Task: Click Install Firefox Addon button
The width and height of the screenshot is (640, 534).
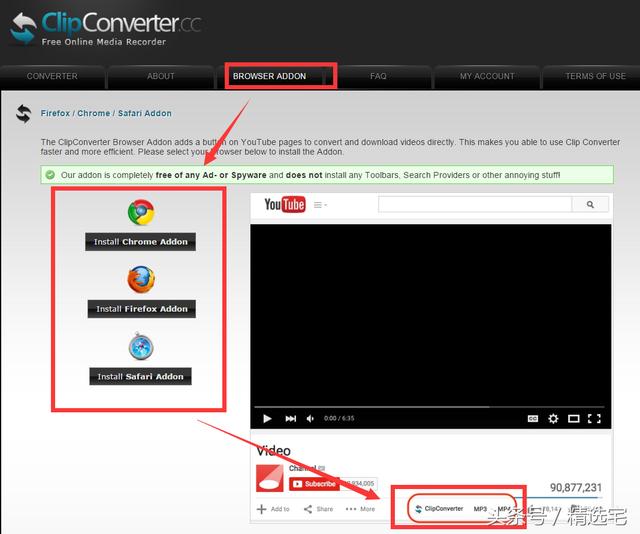Action: click(x=142, y=309)
